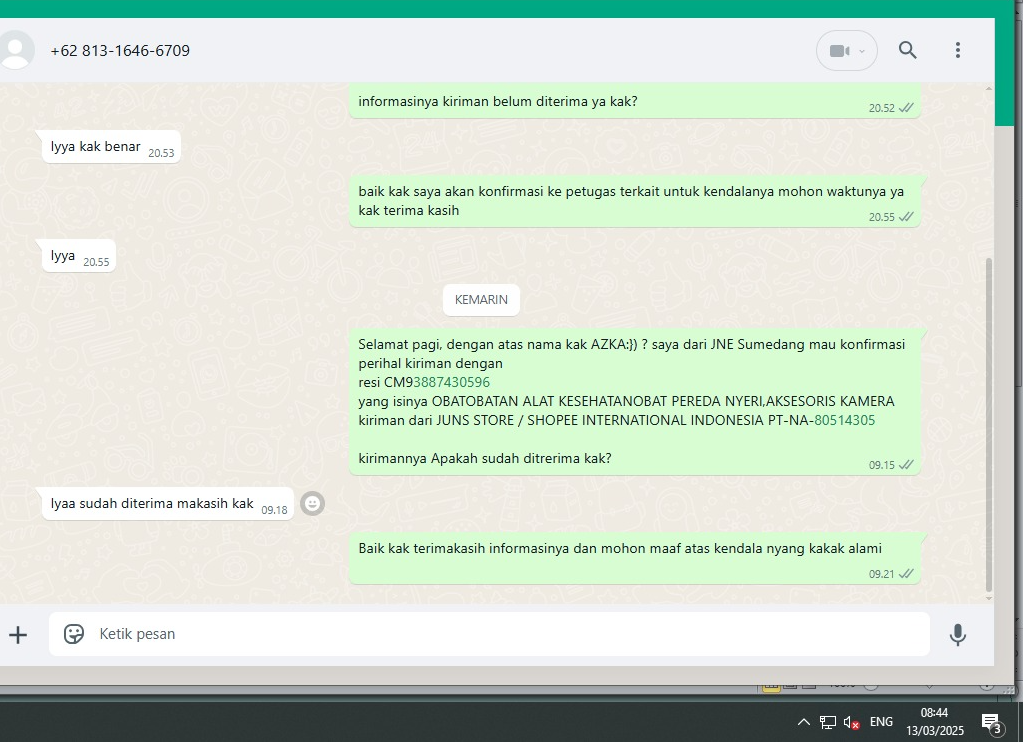Open the chat menu with three dots
This screenshot has height=742, width=1023.
coord(958,50)
